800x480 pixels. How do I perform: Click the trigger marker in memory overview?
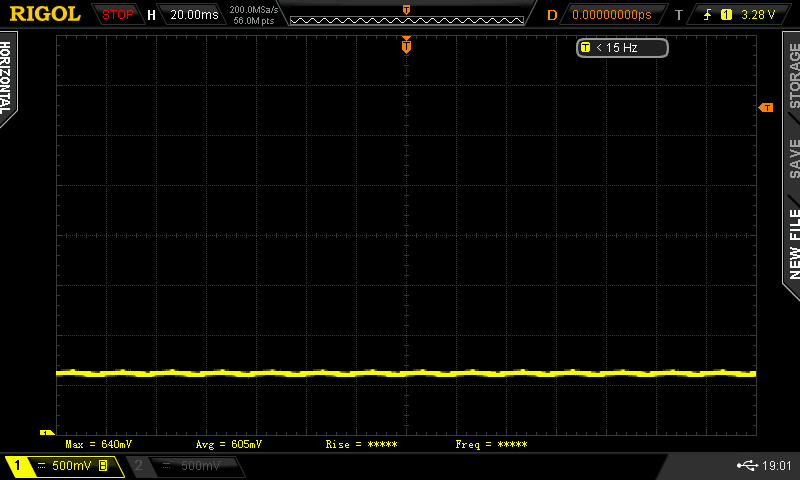click(407, 10)
